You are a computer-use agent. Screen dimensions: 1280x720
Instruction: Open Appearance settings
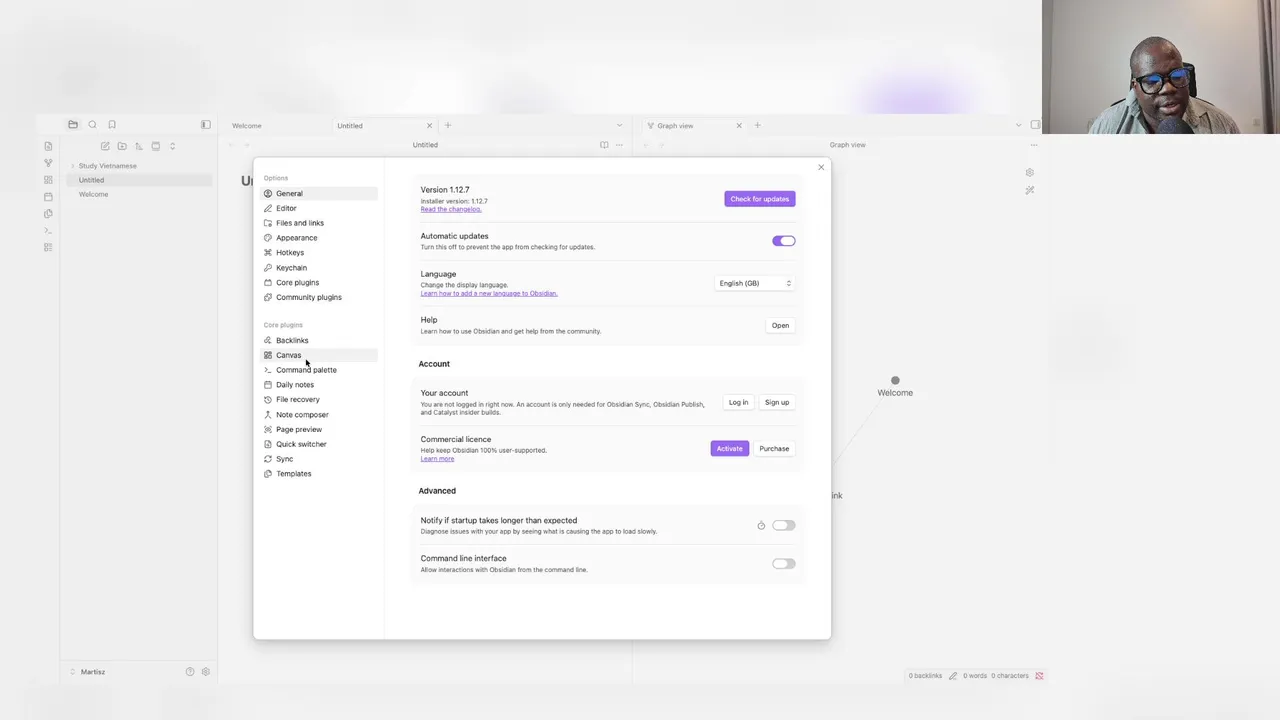pos(319,238)
